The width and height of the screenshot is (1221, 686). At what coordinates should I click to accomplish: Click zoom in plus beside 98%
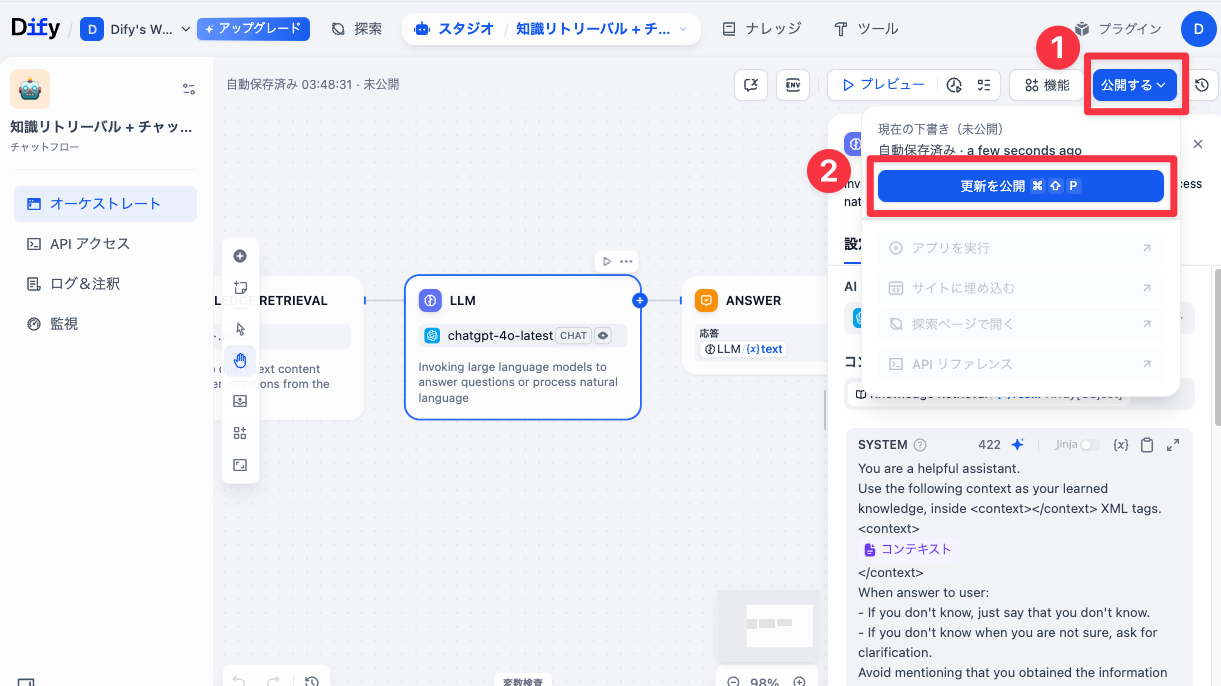(799, 682)
